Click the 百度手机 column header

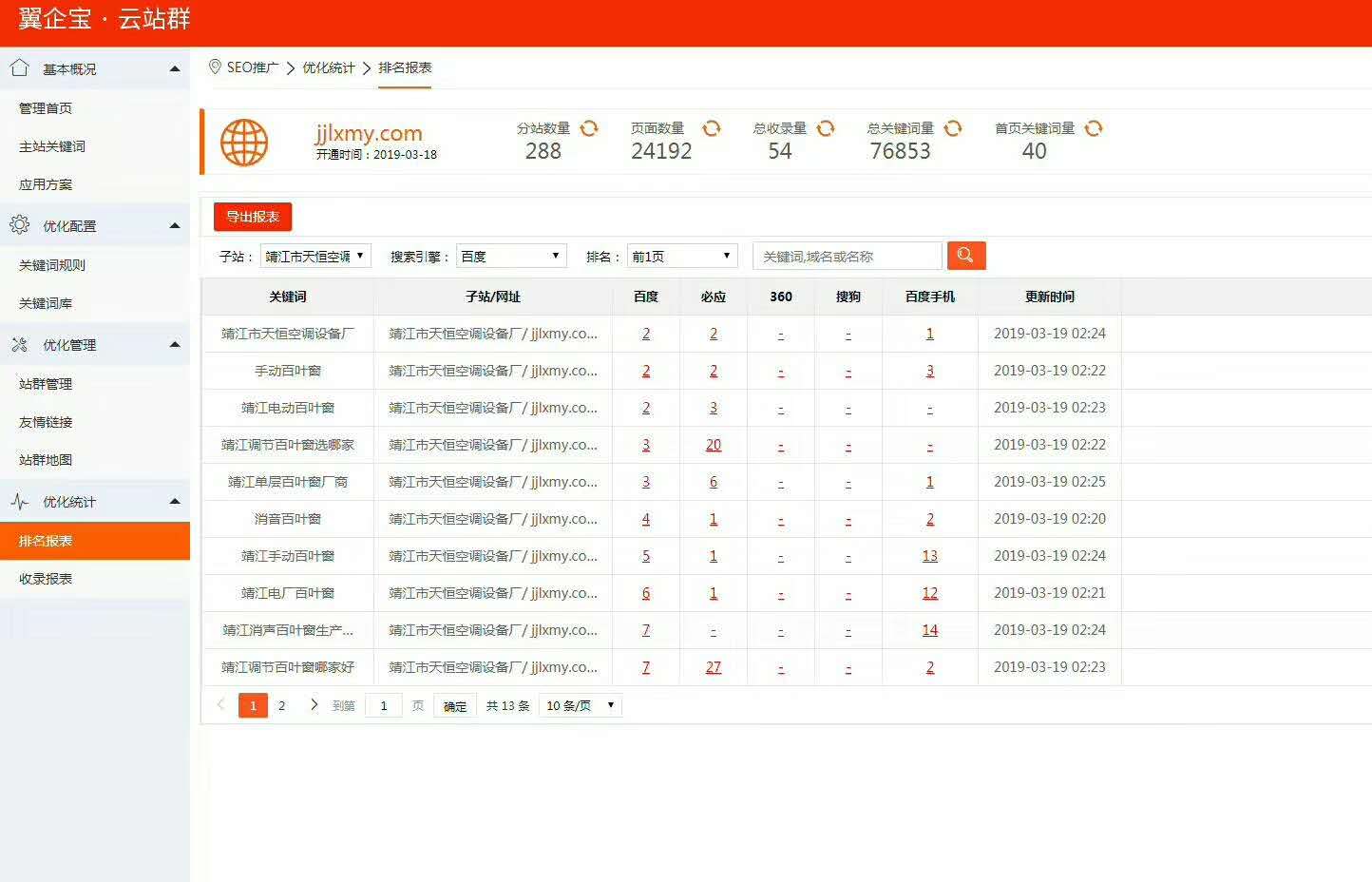click(x=930, y=297)
